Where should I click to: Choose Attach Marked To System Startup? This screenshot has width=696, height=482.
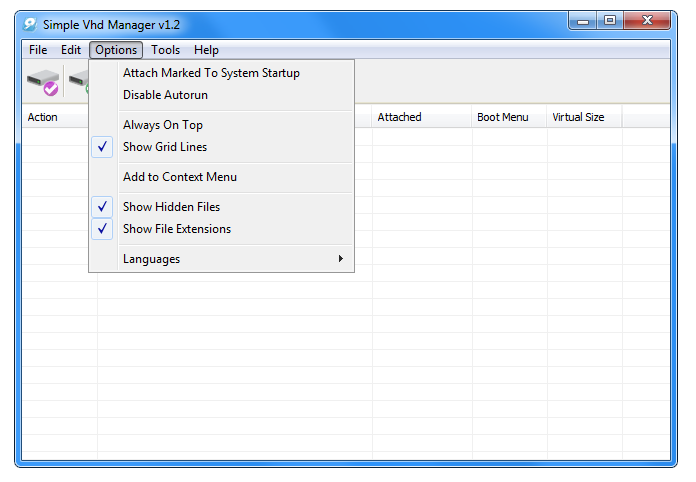coord(221,73)
